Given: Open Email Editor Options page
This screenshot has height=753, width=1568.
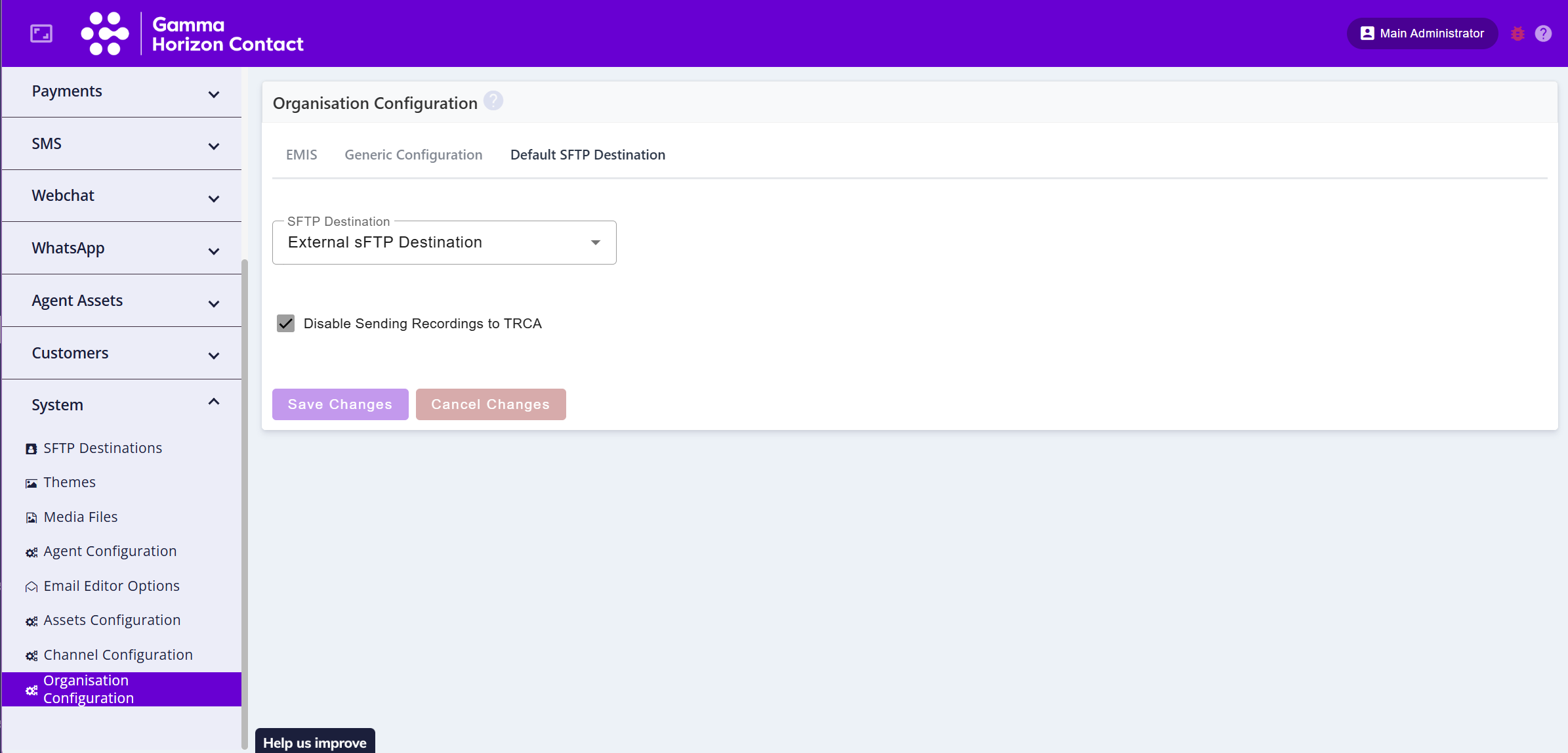Looking at the screenshot, I should (x=112, y=586).
